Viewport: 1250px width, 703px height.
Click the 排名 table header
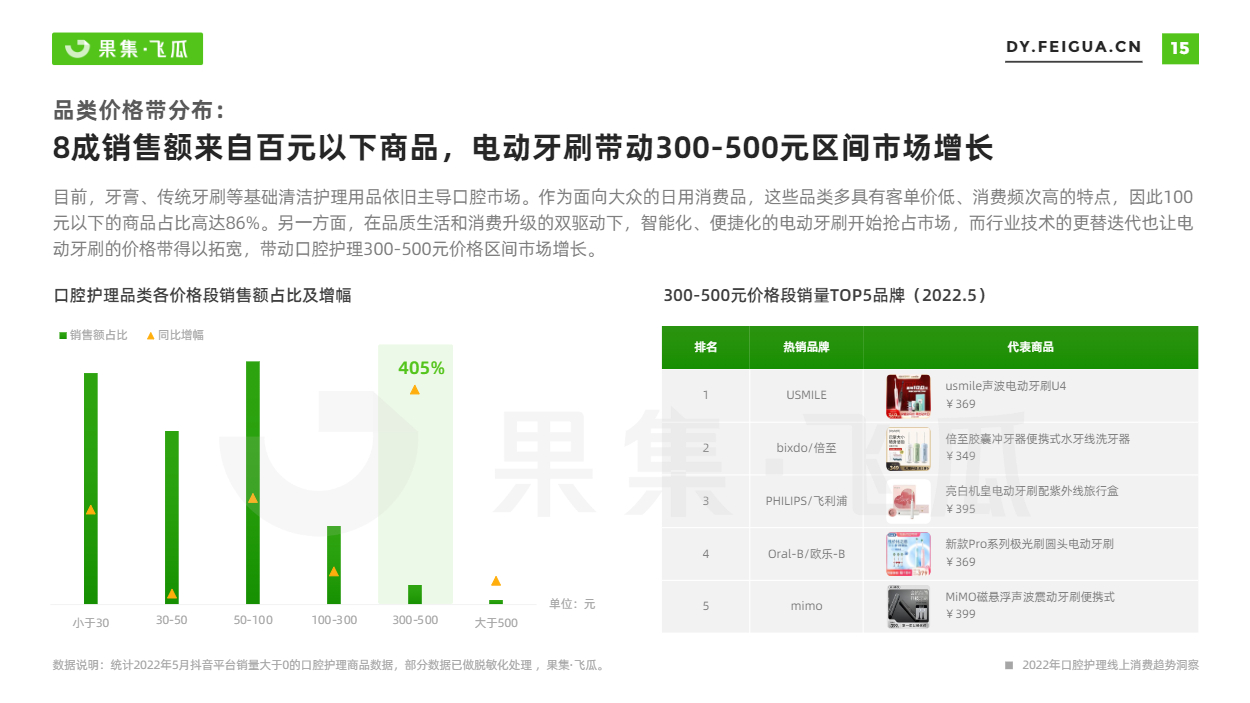(705, 347)
